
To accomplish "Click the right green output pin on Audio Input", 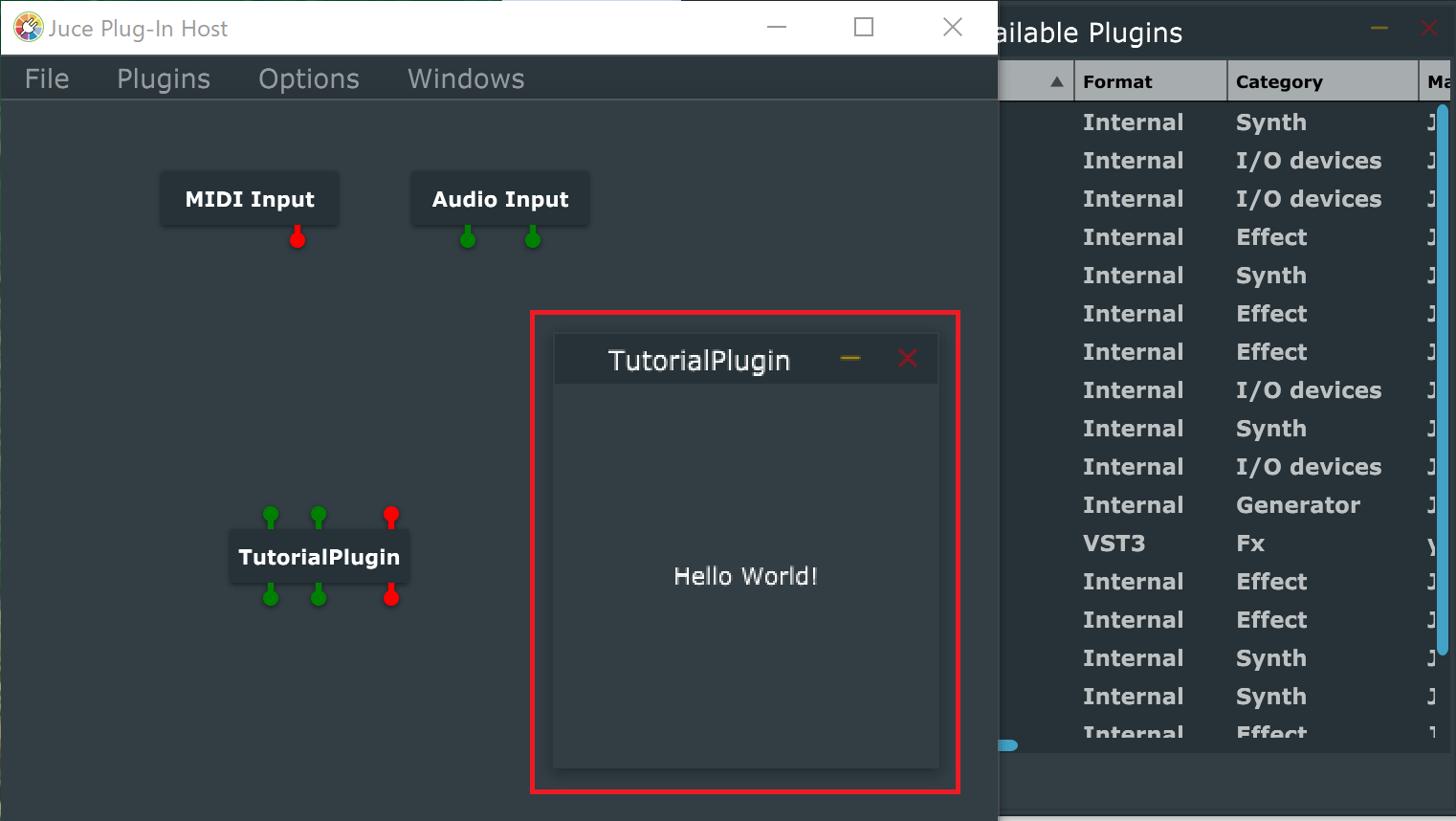I will (x=533, y=239).
